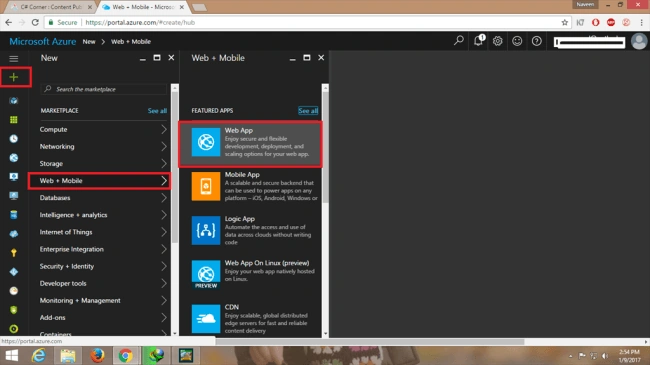Viewport: 650px width, 365px height.
Task: Open the hamburger menu in the sidebar
Action: [x=14, y=58]
